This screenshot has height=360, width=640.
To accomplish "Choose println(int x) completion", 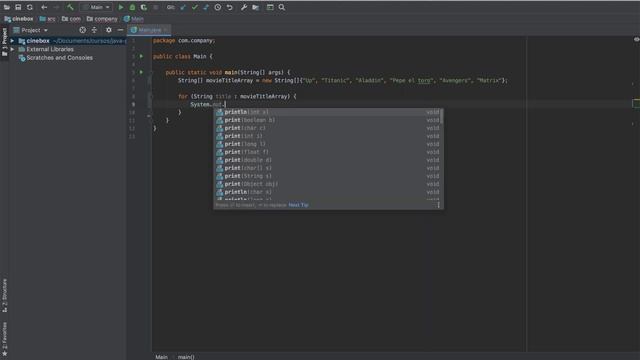I will point(328,112).
